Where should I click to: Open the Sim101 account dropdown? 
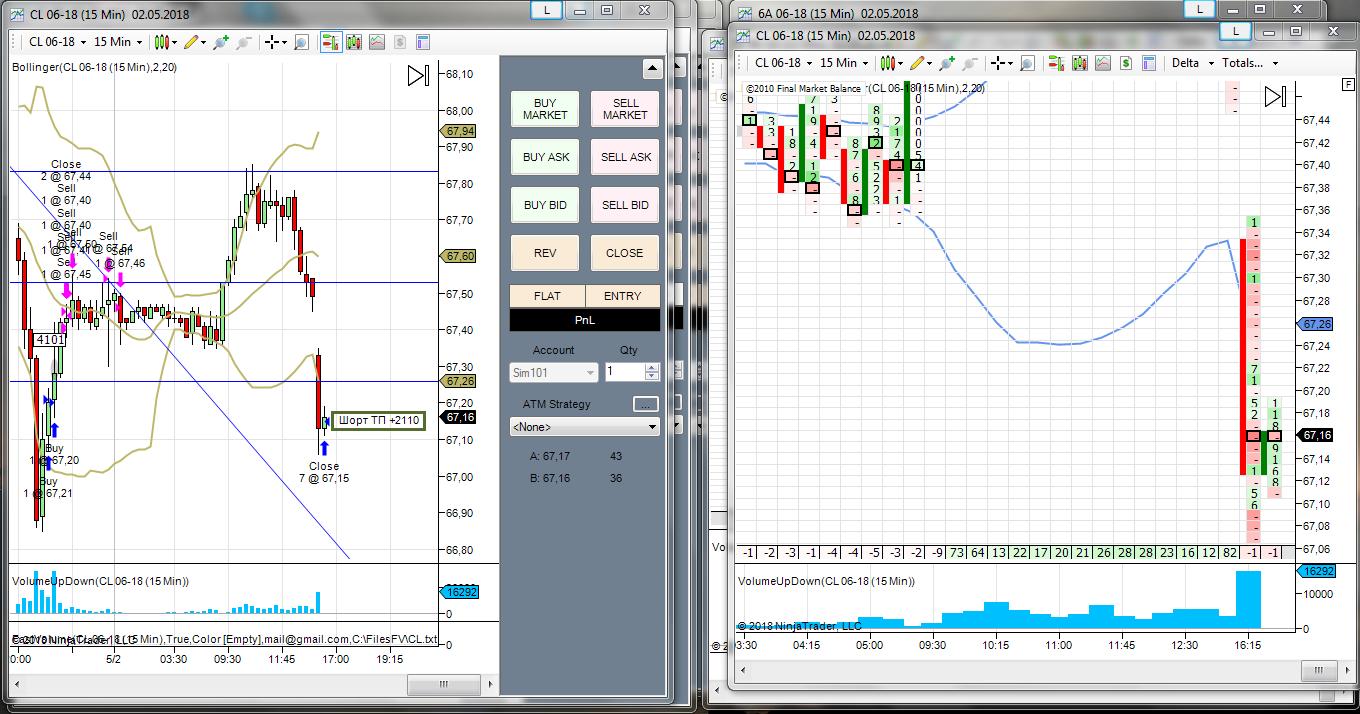554,372
